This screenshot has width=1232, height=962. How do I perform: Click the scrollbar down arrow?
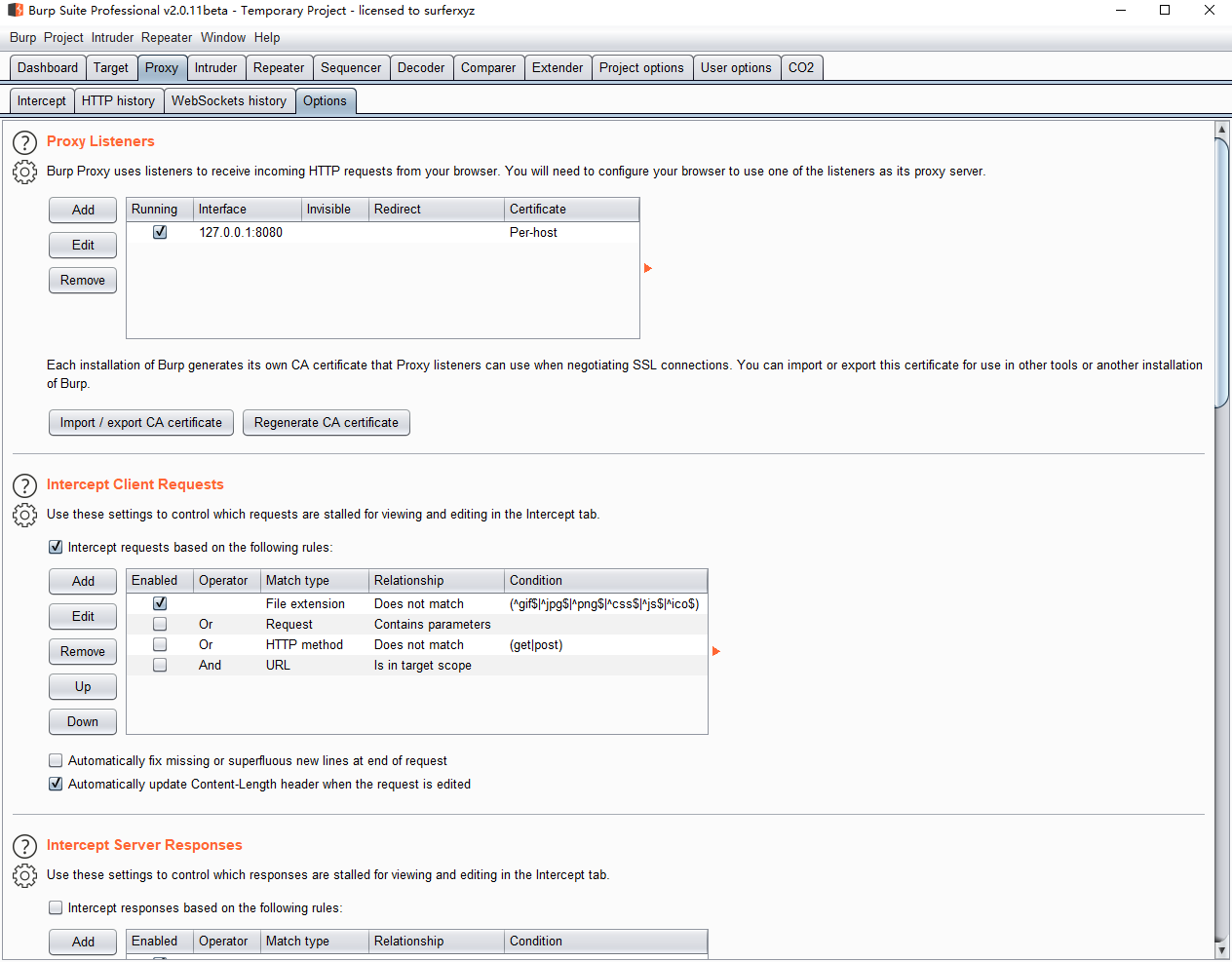point(1221,950)
